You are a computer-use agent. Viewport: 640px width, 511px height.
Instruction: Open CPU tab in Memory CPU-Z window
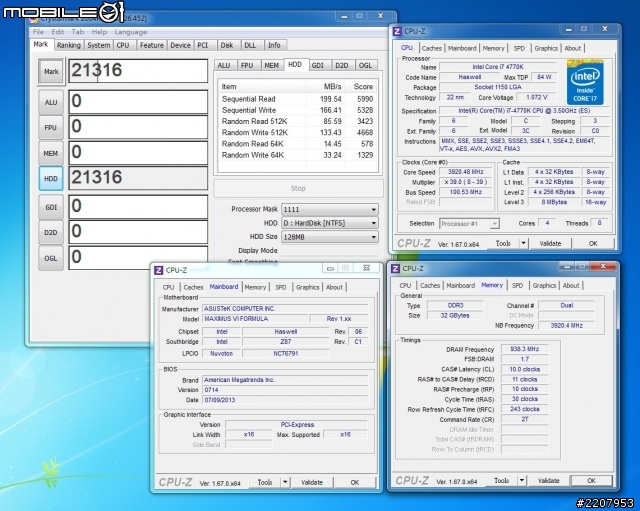[x=405, y=286]
